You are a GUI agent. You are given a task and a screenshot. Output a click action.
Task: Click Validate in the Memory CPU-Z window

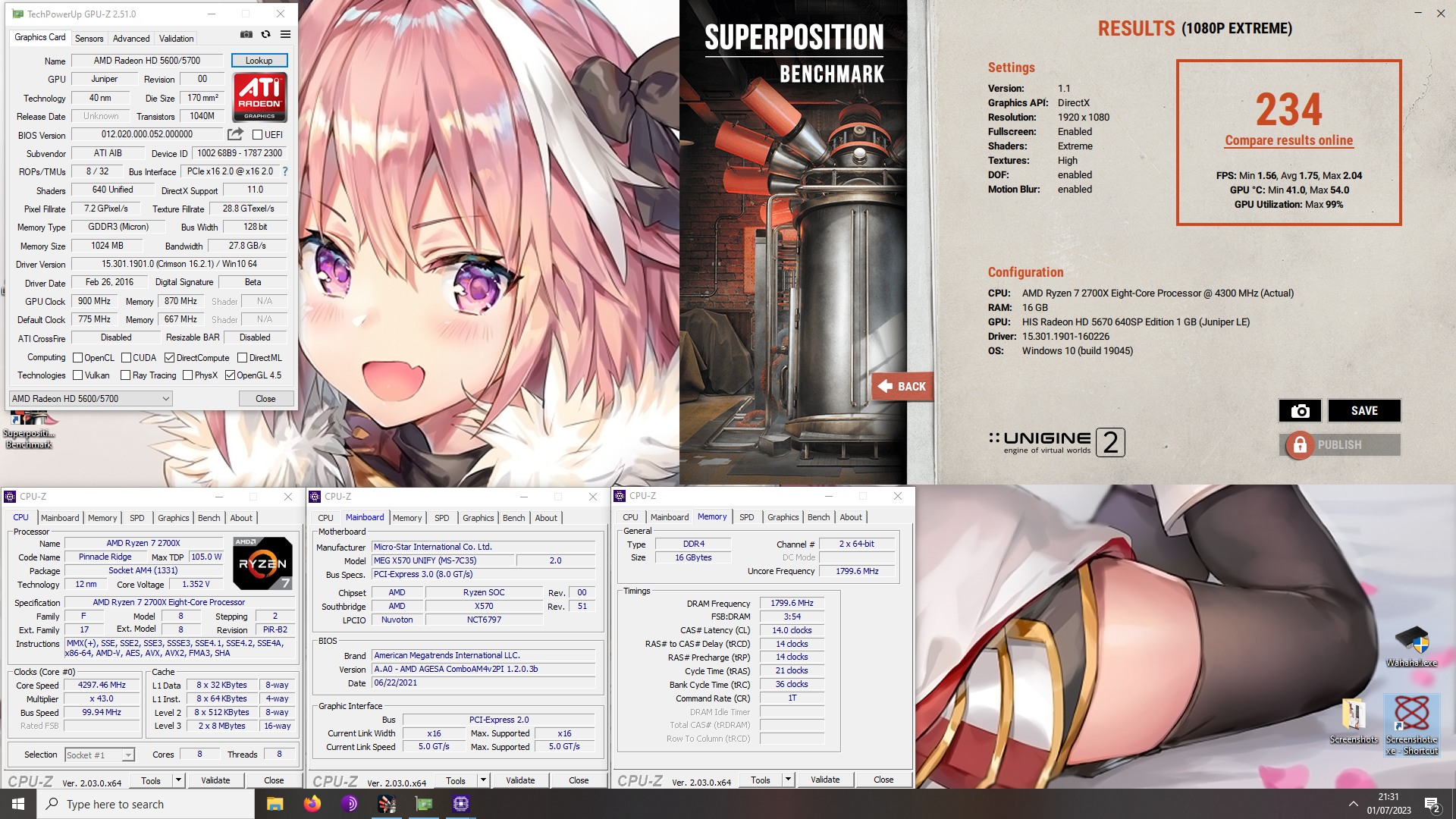tap(825, 780)
